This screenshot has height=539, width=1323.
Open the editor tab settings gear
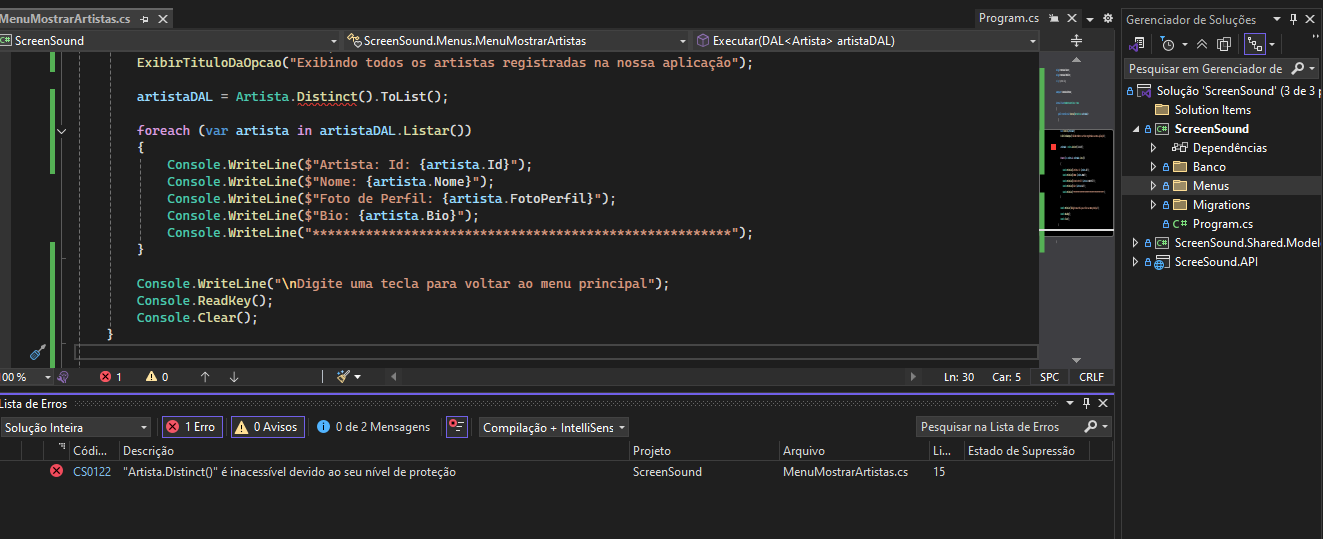(1107, 19)
